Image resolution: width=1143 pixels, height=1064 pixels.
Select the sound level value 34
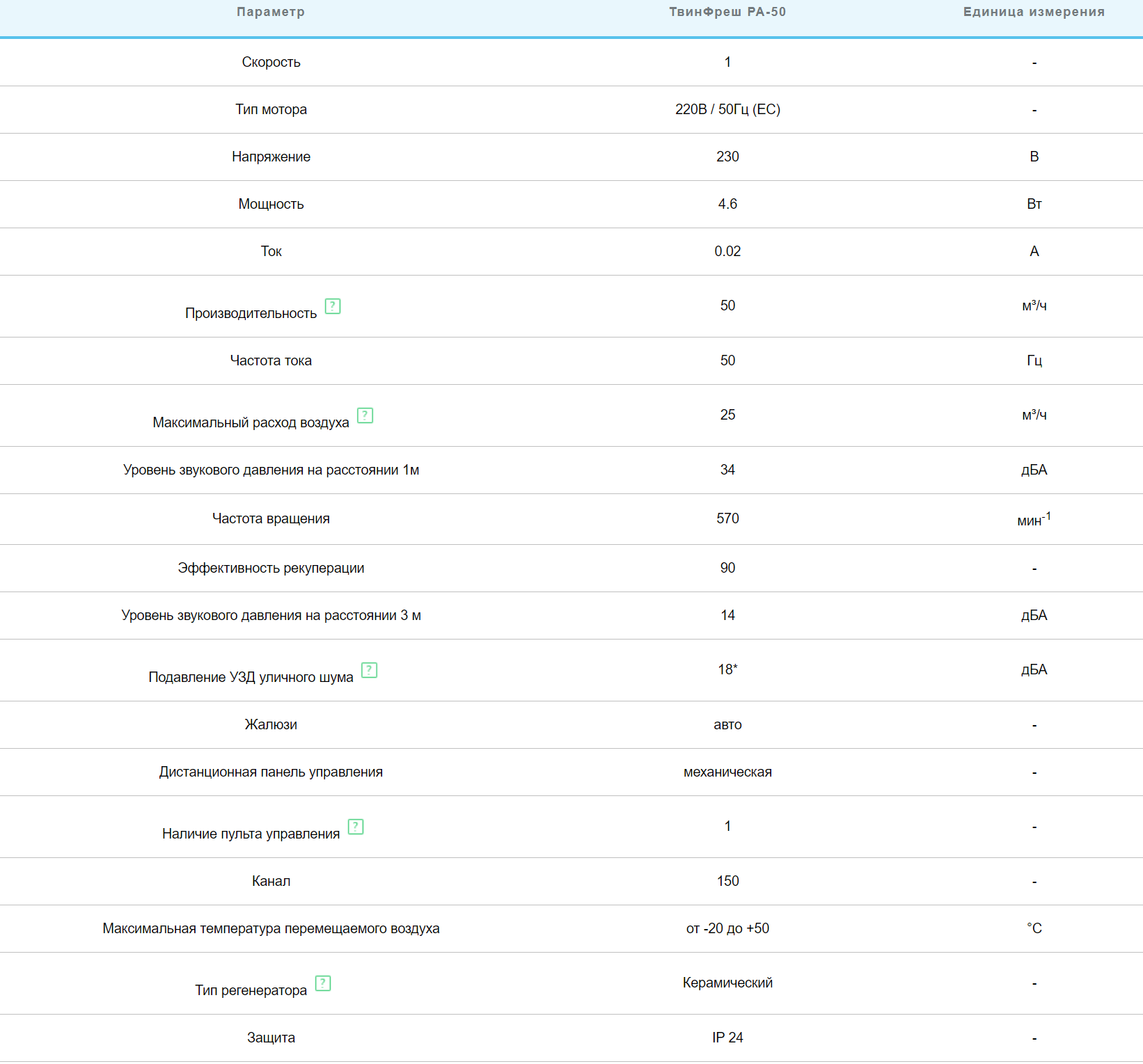tap(727, 470)
